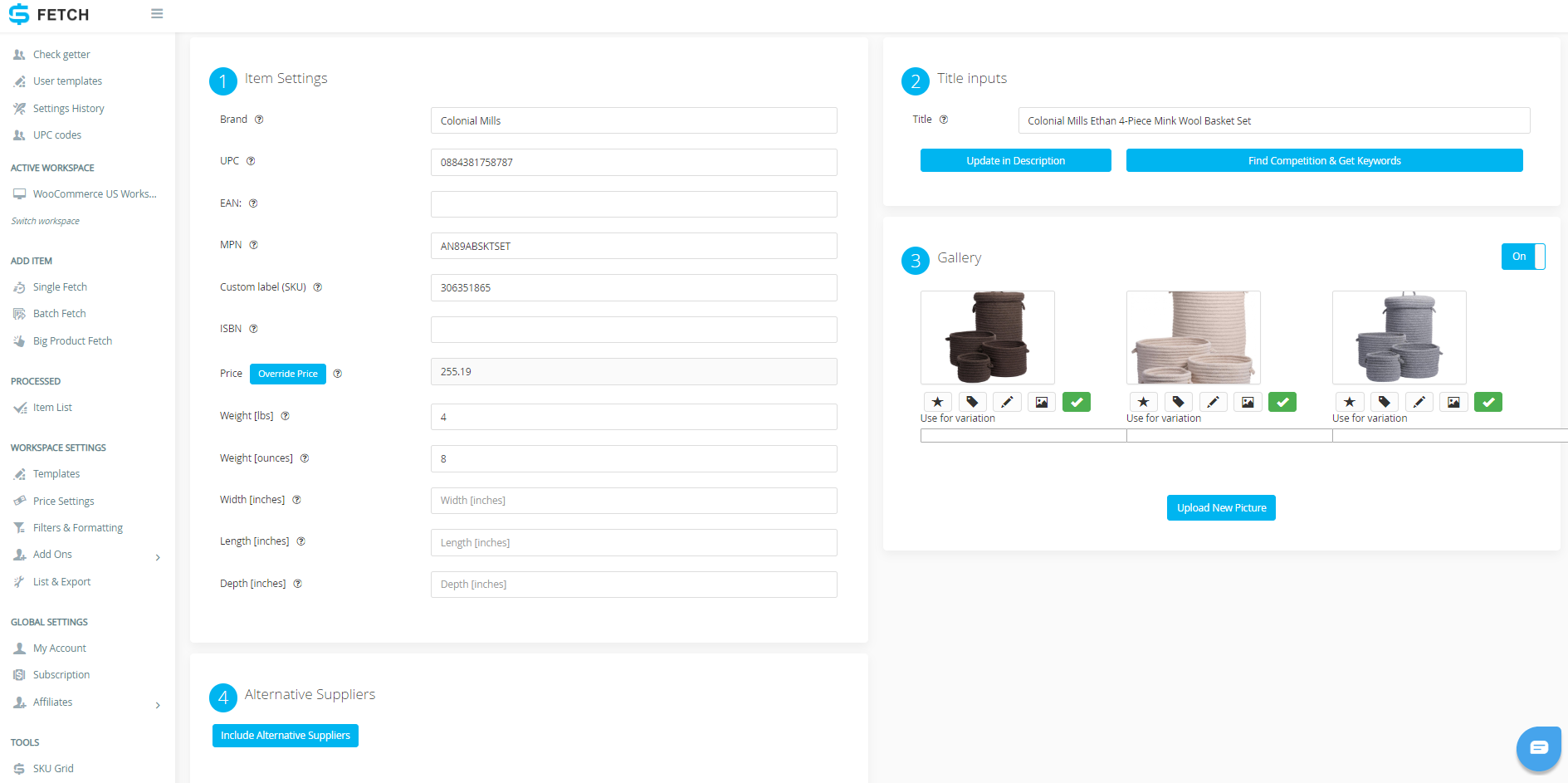Click picture icon on cream basket image

click(1248, 402)
